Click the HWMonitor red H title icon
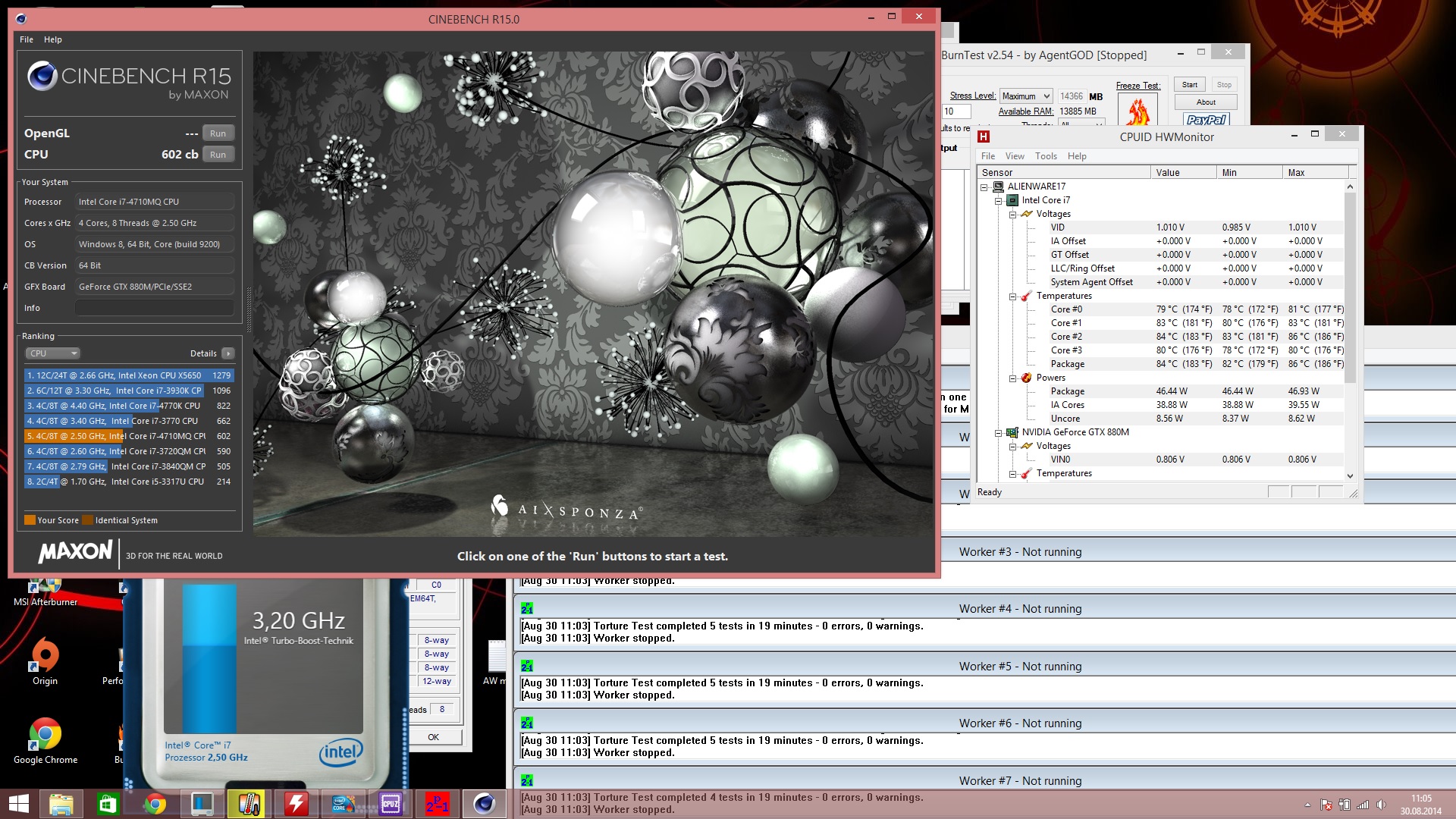This screenshot has height=819, width=1456. click(984, 136)
